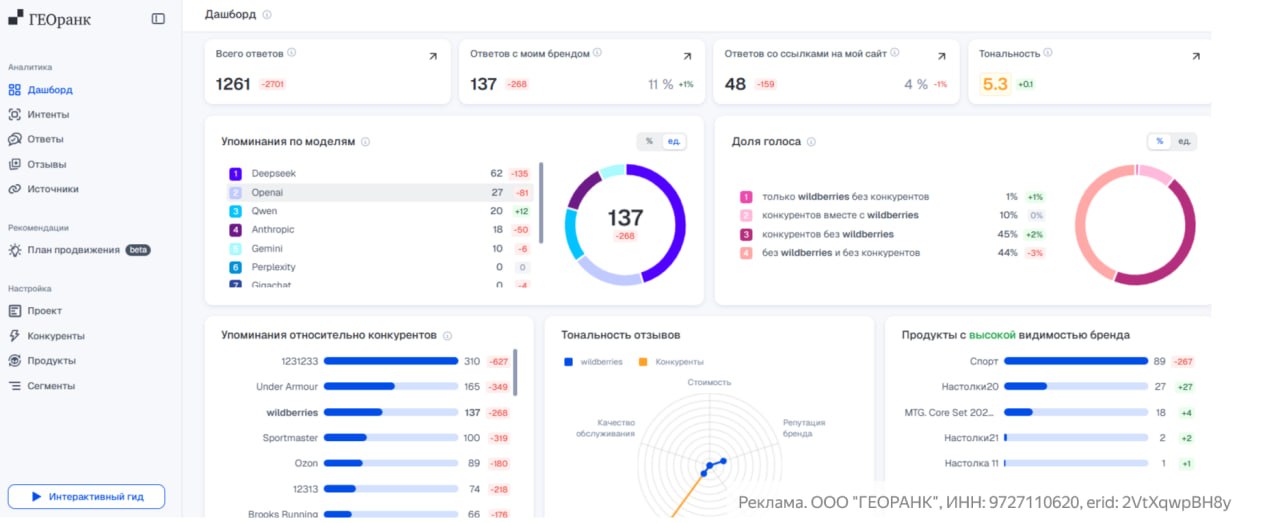Select the Ozon competitor row
Viewport: 1280px width, 523px height.
click(x=401, y=463)
